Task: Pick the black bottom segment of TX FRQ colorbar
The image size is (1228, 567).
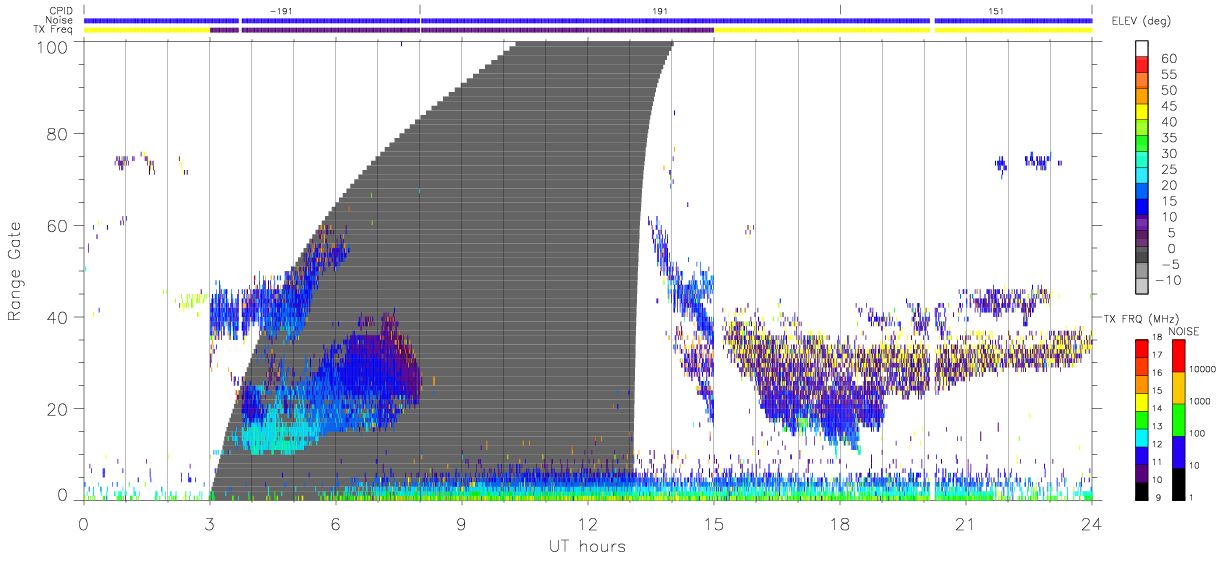Action: click(x=1143, y=490)
